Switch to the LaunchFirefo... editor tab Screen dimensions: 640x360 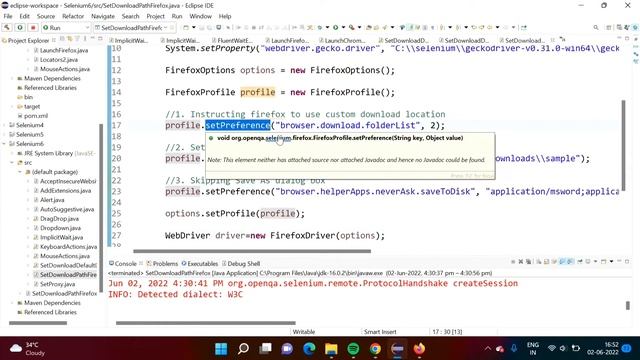[x=286, y=40]
